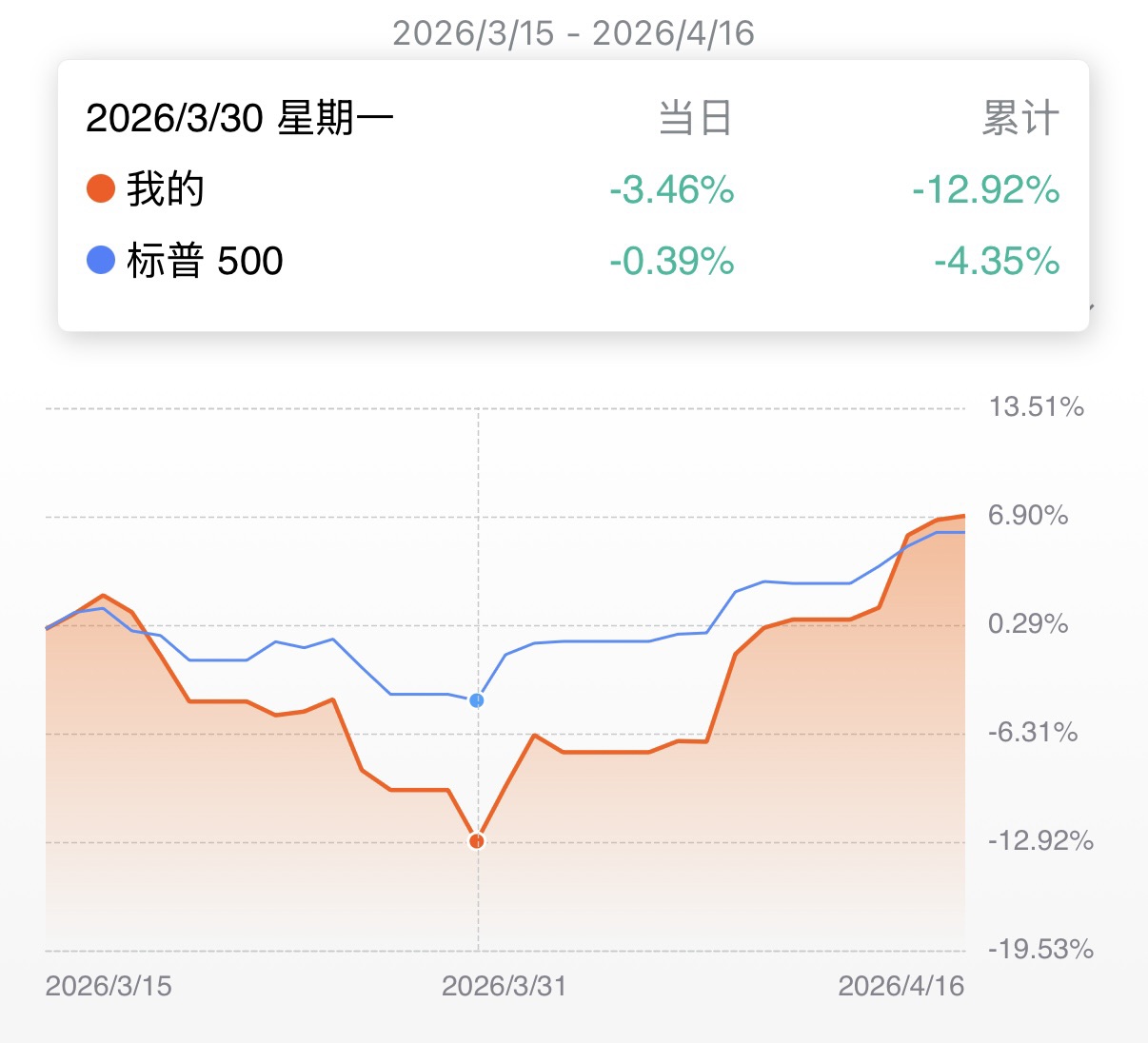Image resolution: width=1148 pixels, height=1043 pixels.
Task: Click the -3.46% daily return value
Action: click(x=672, y=189)
